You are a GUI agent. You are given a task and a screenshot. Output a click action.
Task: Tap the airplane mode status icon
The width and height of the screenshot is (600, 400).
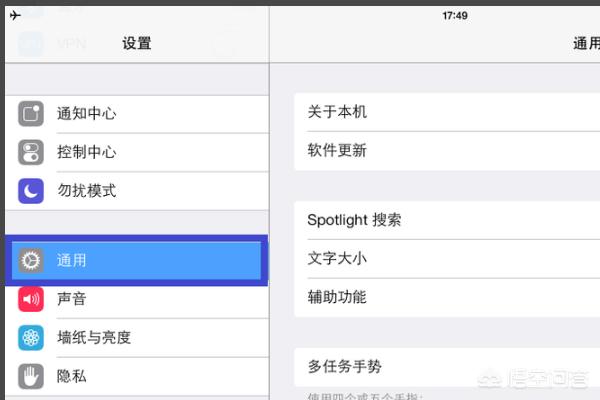click(x=15, y=16)
